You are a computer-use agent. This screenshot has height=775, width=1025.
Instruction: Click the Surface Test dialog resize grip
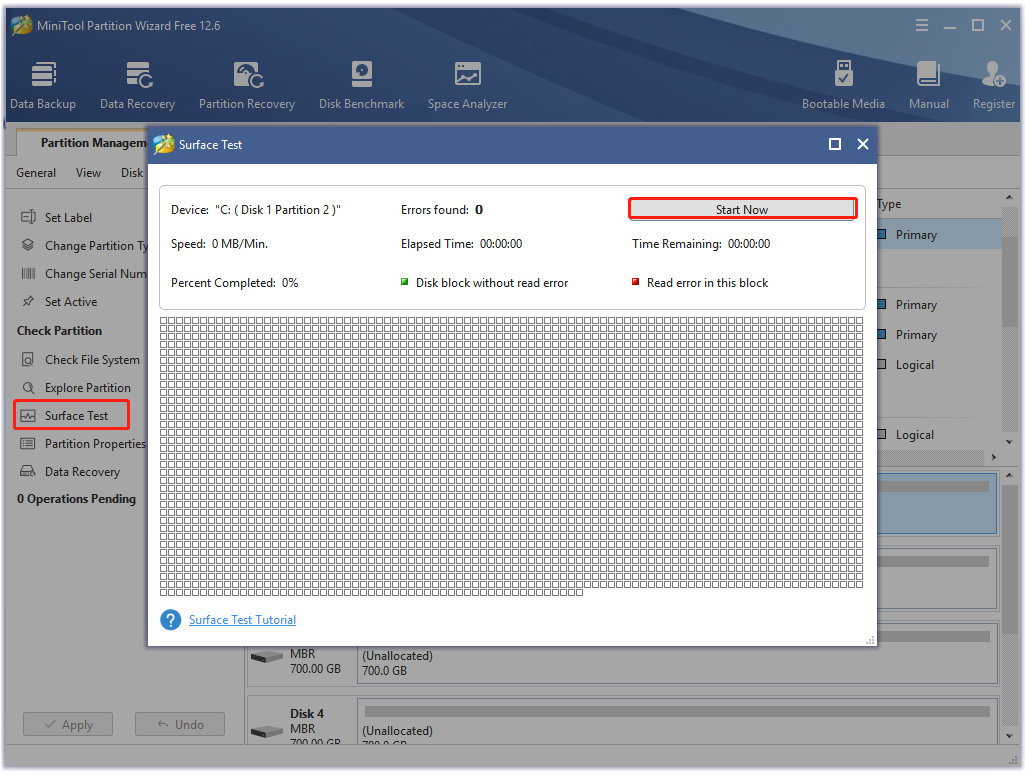coord(870,640)
